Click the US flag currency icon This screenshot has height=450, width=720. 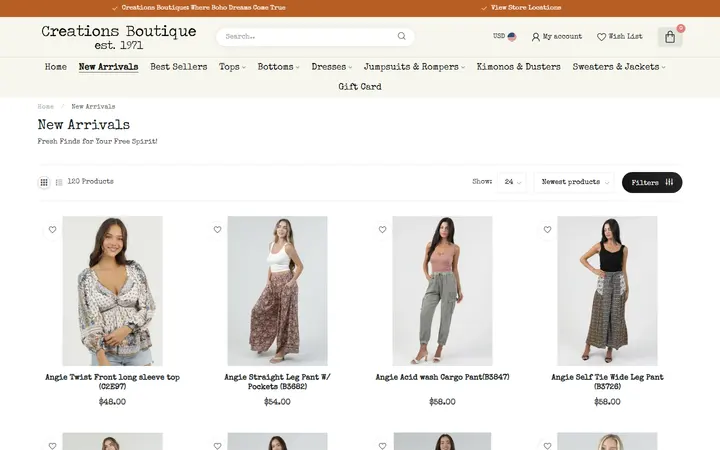[512, 36]
